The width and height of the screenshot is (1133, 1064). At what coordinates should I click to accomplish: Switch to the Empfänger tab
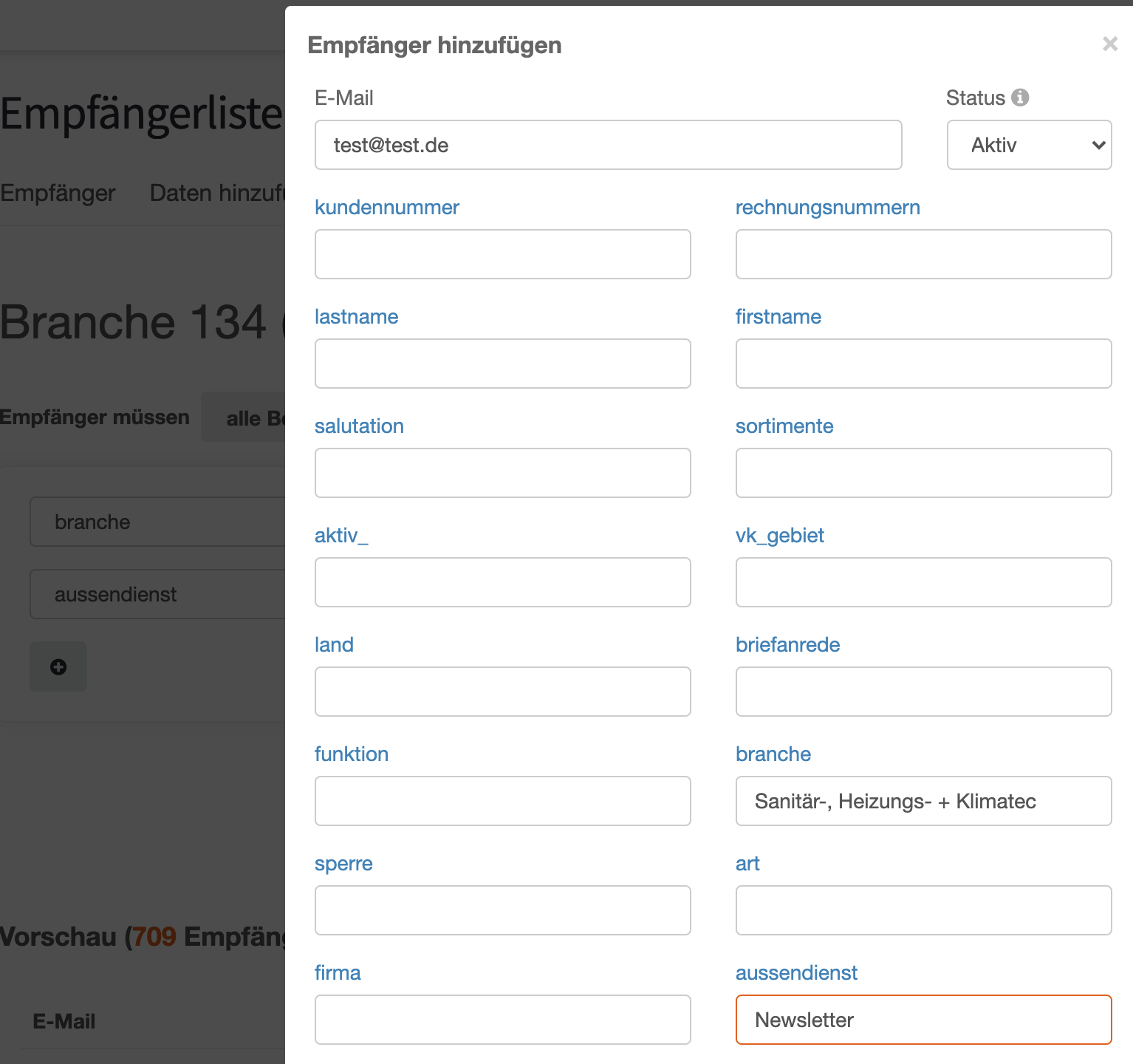(58, 194)
